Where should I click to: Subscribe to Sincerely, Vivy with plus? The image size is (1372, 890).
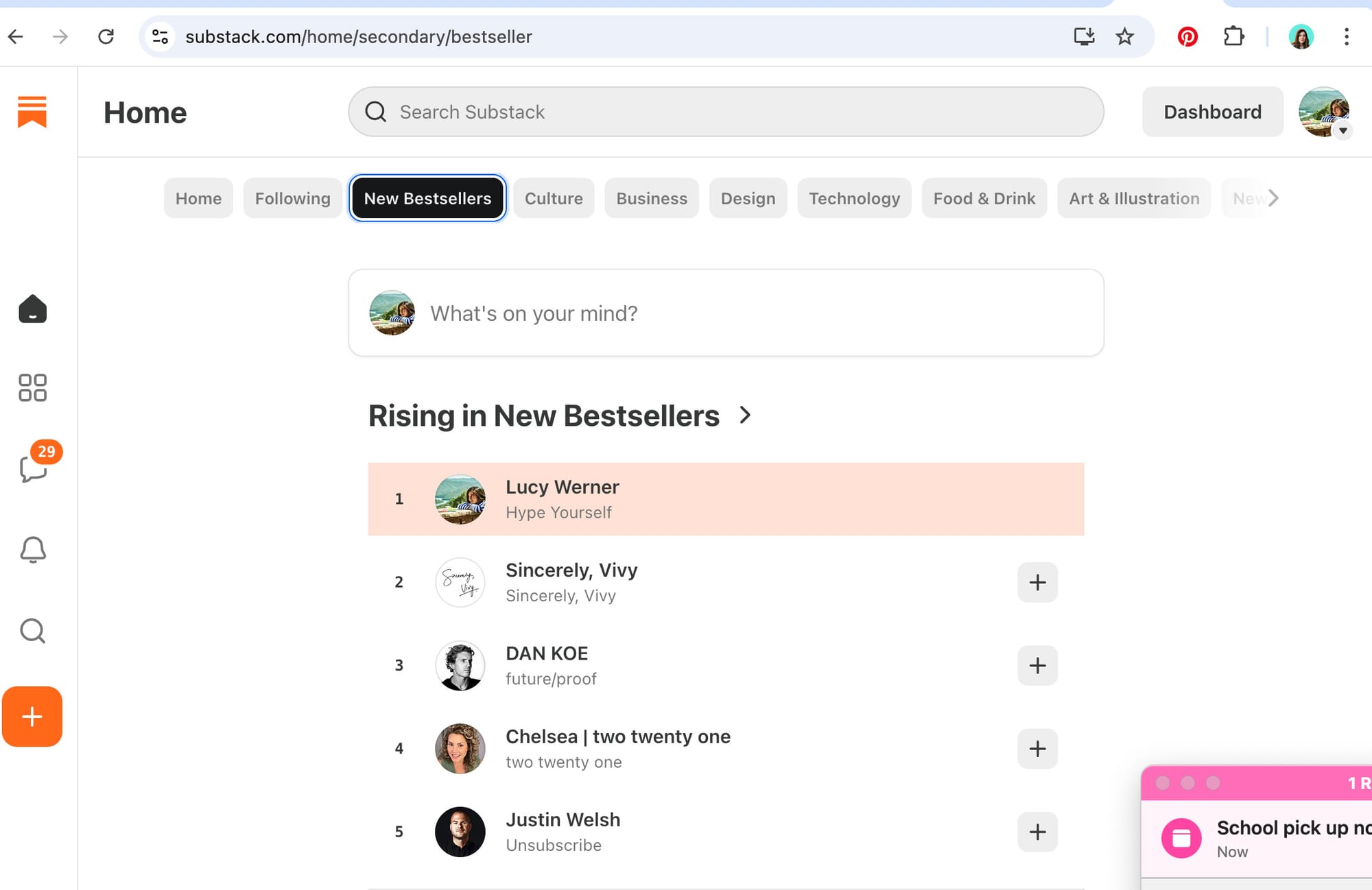[1037, 582]
